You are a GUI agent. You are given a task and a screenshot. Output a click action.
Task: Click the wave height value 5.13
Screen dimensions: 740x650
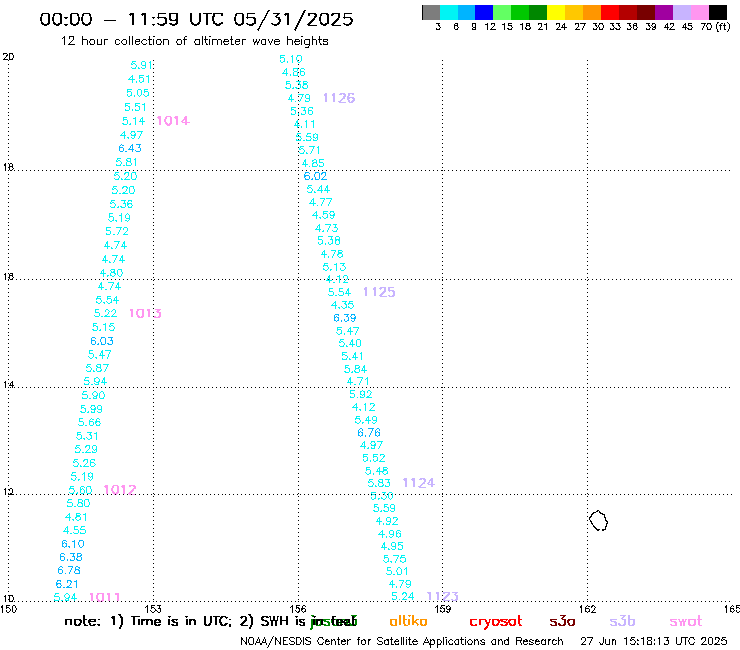pyautogui.click(x=335, y=267)
